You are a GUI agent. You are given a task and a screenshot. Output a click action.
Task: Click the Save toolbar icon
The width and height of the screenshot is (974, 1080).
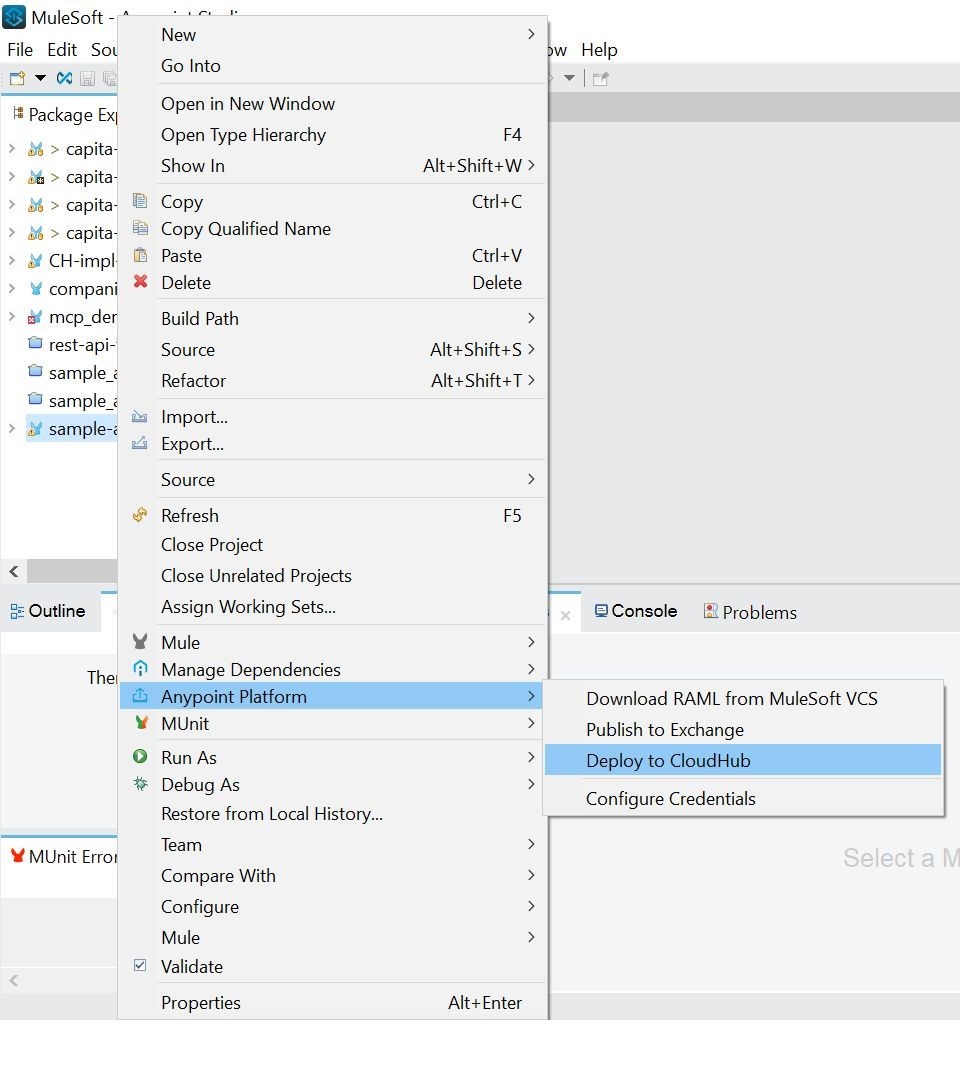[87, 79]
